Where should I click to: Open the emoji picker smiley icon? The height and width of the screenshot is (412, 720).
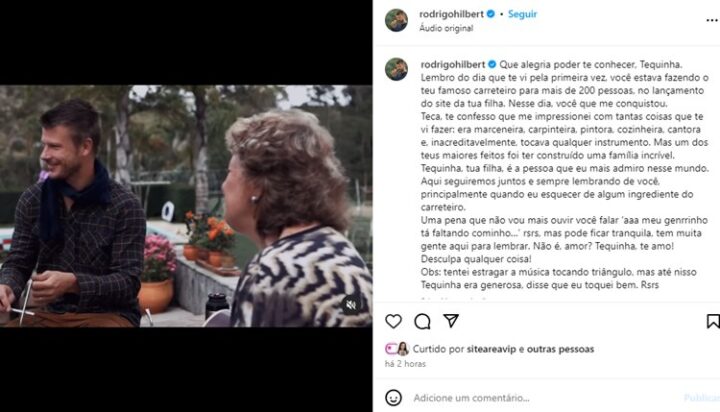click(394, 398)
